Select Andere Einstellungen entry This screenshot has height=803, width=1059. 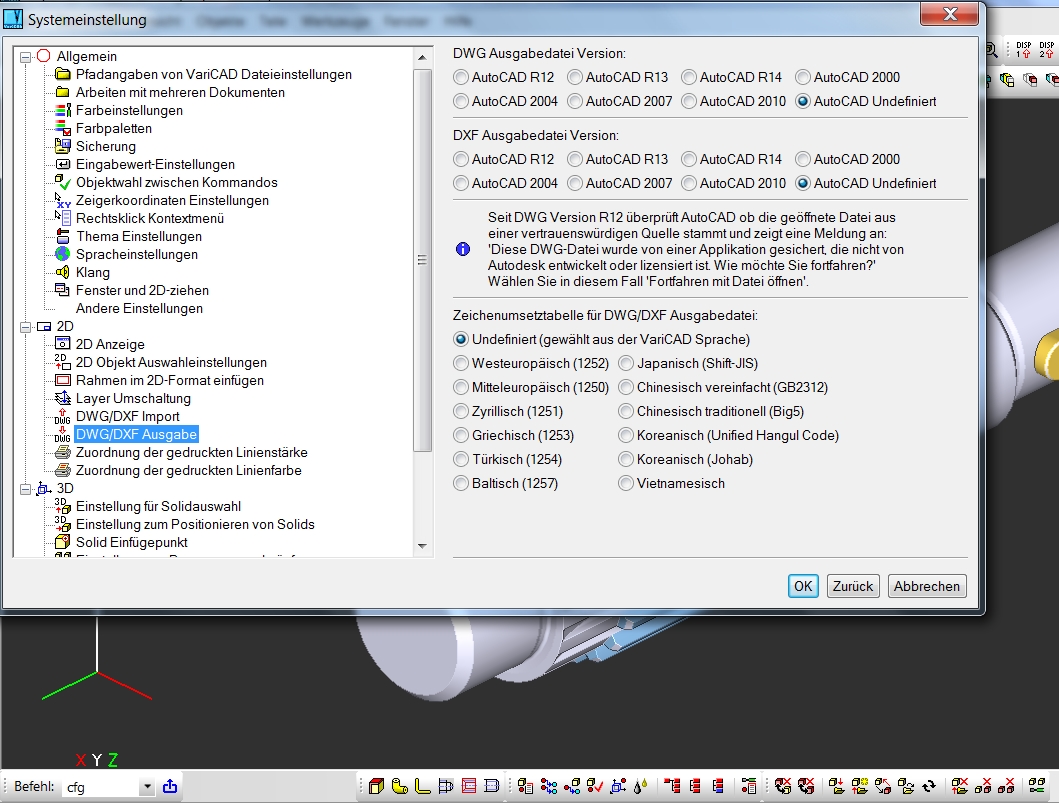click(x=139, y=309)
